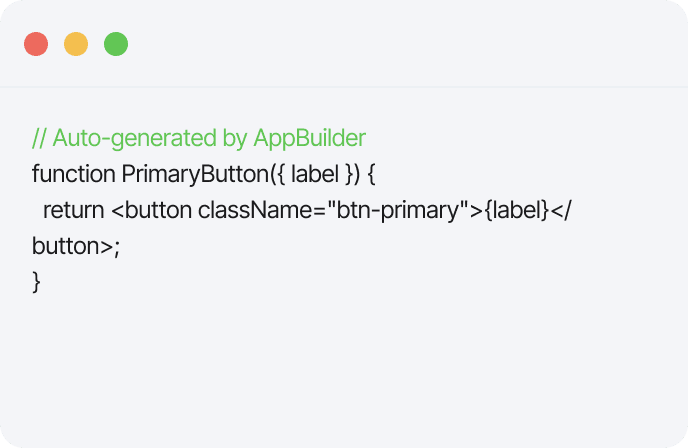Click the word "by" in the comment
This screenshot has width=688, height=448.
click(x=210, y=137)
